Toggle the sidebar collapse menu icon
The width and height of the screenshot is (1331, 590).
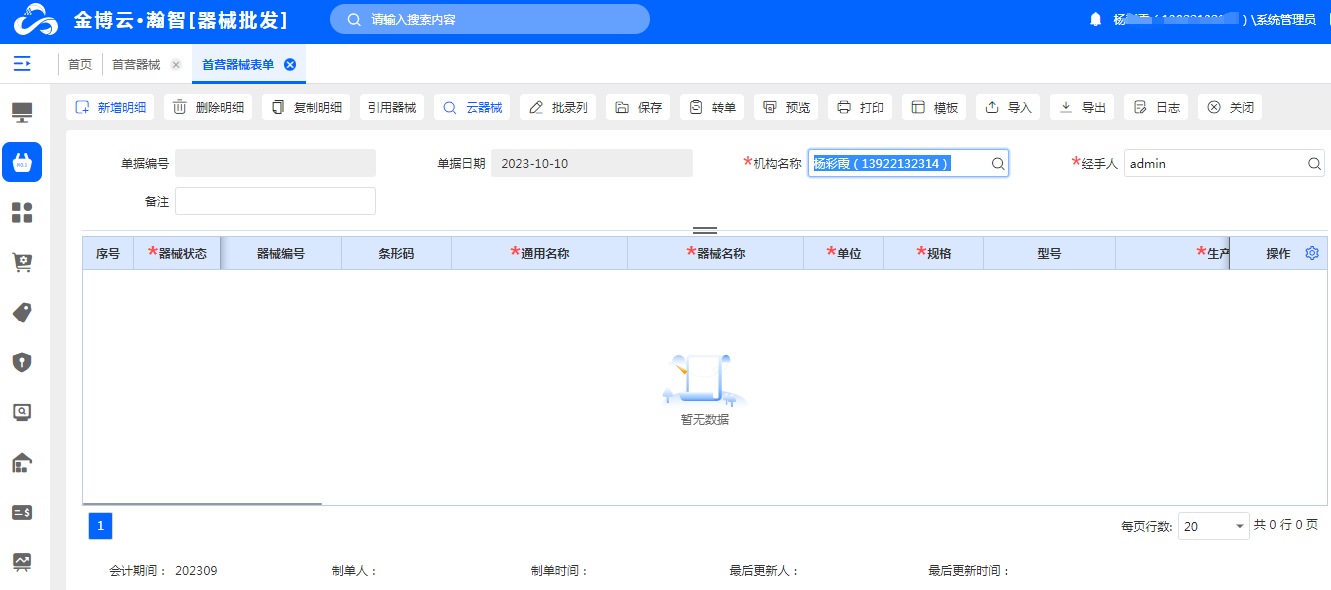[x=22, y=64]
